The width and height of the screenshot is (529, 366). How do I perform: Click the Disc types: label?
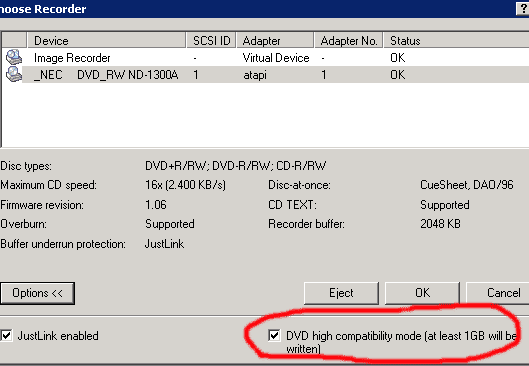pos(26,166)
